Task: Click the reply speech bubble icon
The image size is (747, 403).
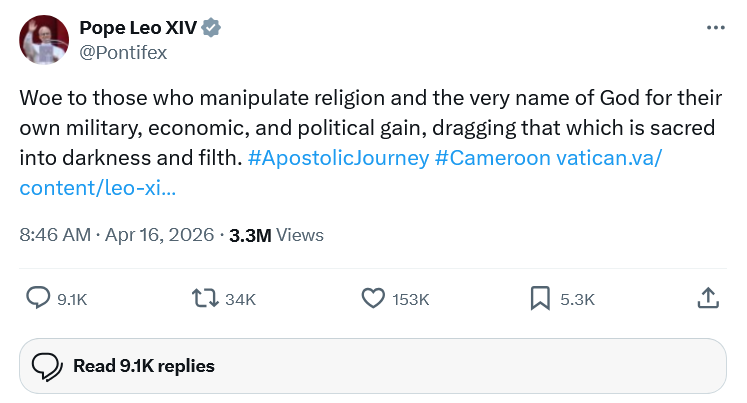Action: (38, 298)
